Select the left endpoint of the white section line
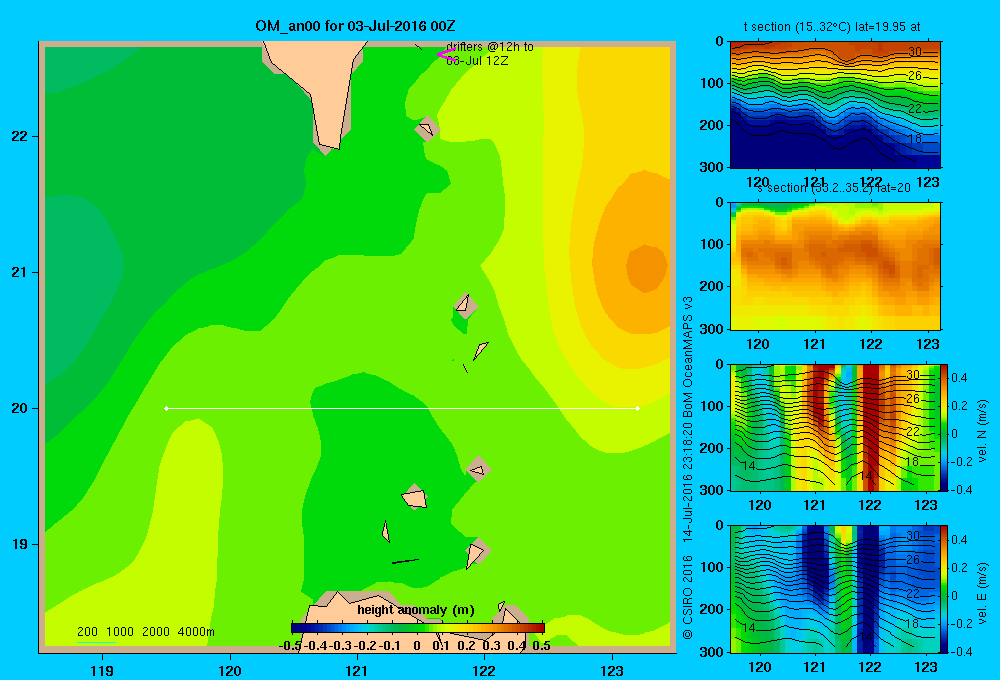 coord(166,408)
